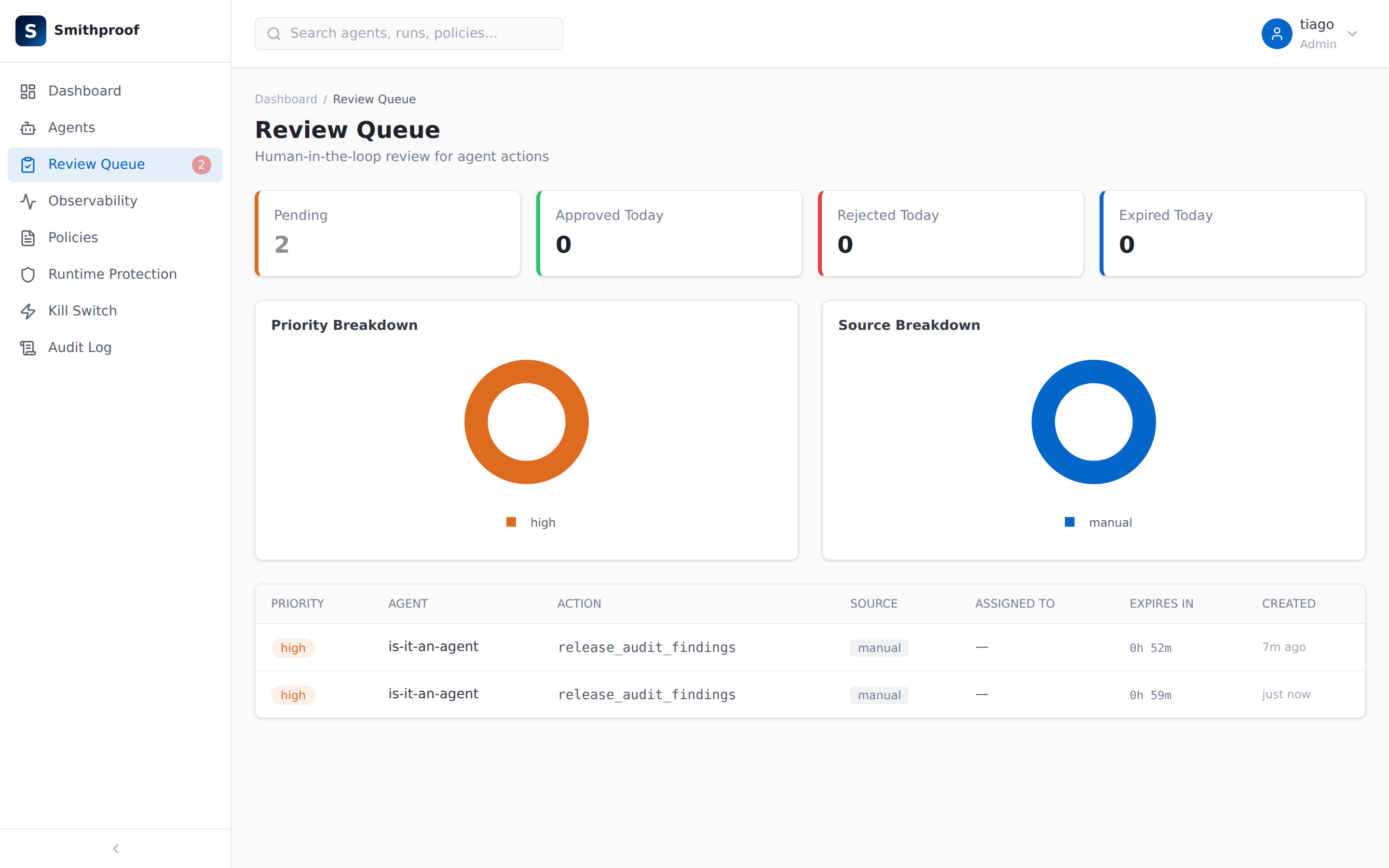Screen dimensions: 1389x868
Task: Click the manual tag in the 0h 59m row
Action: pyautogui.click(x=879, y=695)
